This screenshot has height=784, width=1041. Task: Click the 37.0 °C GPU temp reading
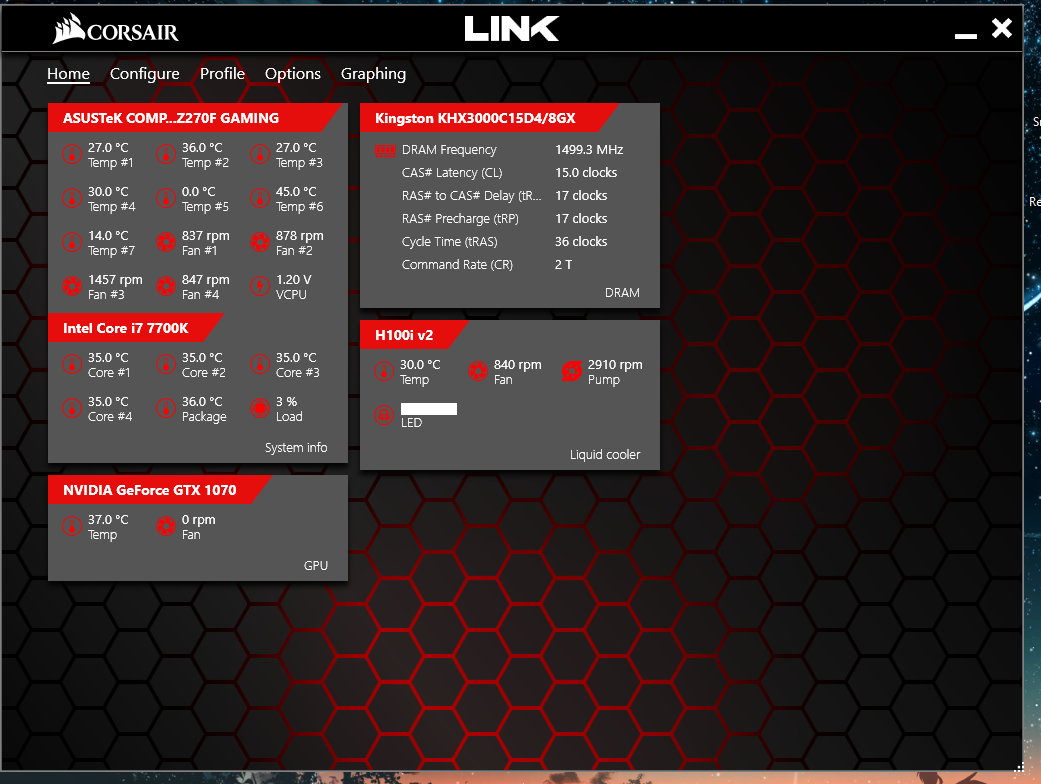(108, 520)
